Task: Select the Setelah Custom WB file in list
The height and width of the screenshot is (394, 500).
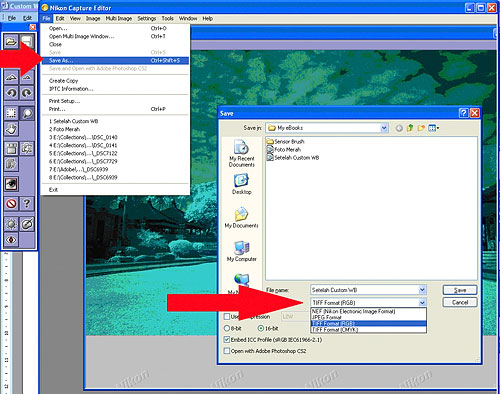Action: (293, 157)
